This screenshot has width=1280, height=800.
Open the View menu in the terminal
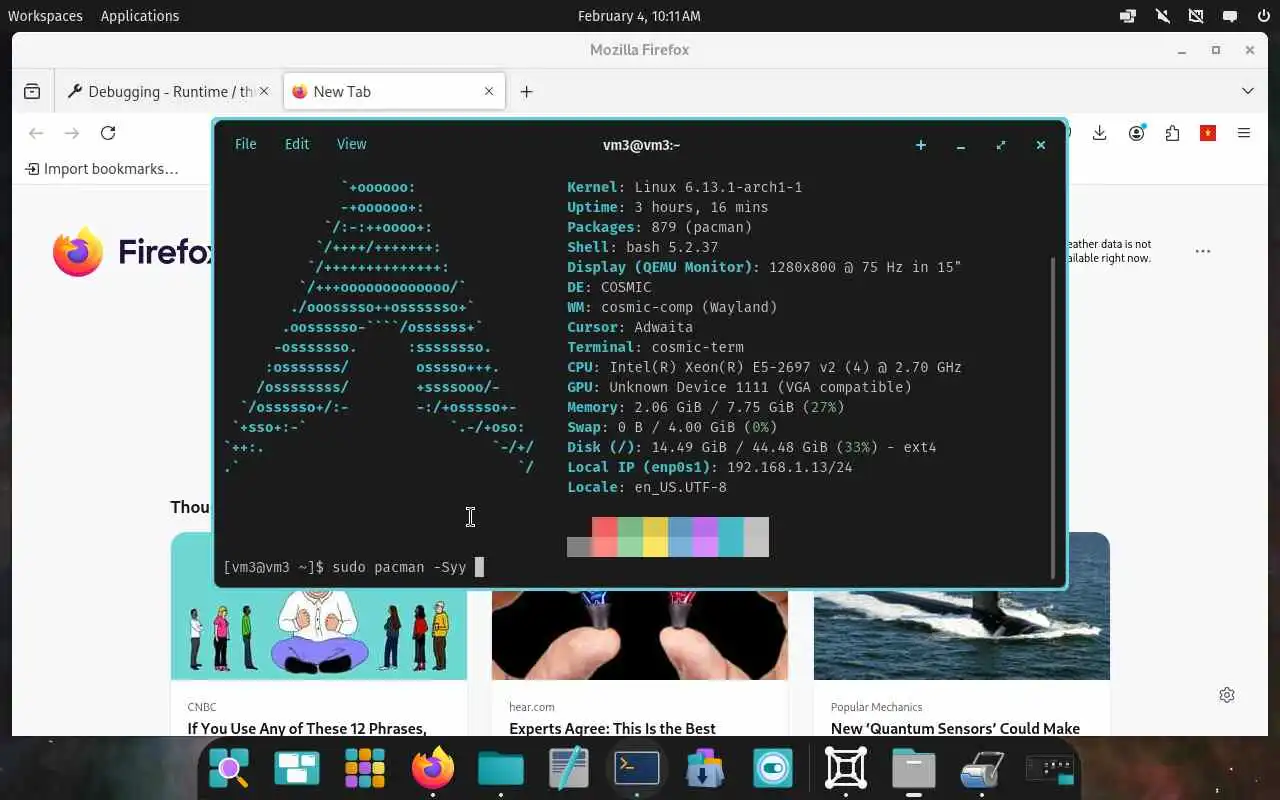(351, 144)
